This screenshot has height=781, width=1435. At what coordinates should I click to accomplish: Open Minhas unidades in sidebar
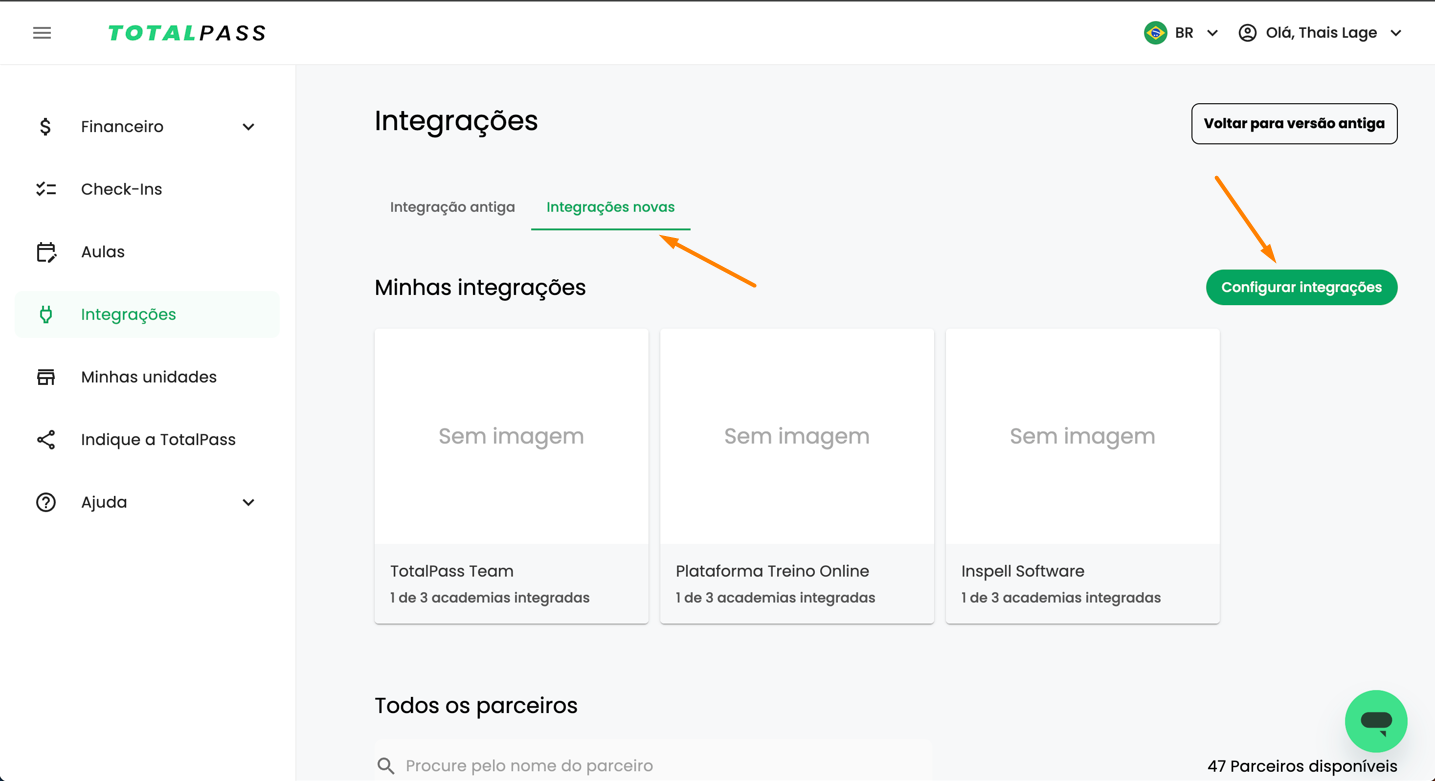147,377
